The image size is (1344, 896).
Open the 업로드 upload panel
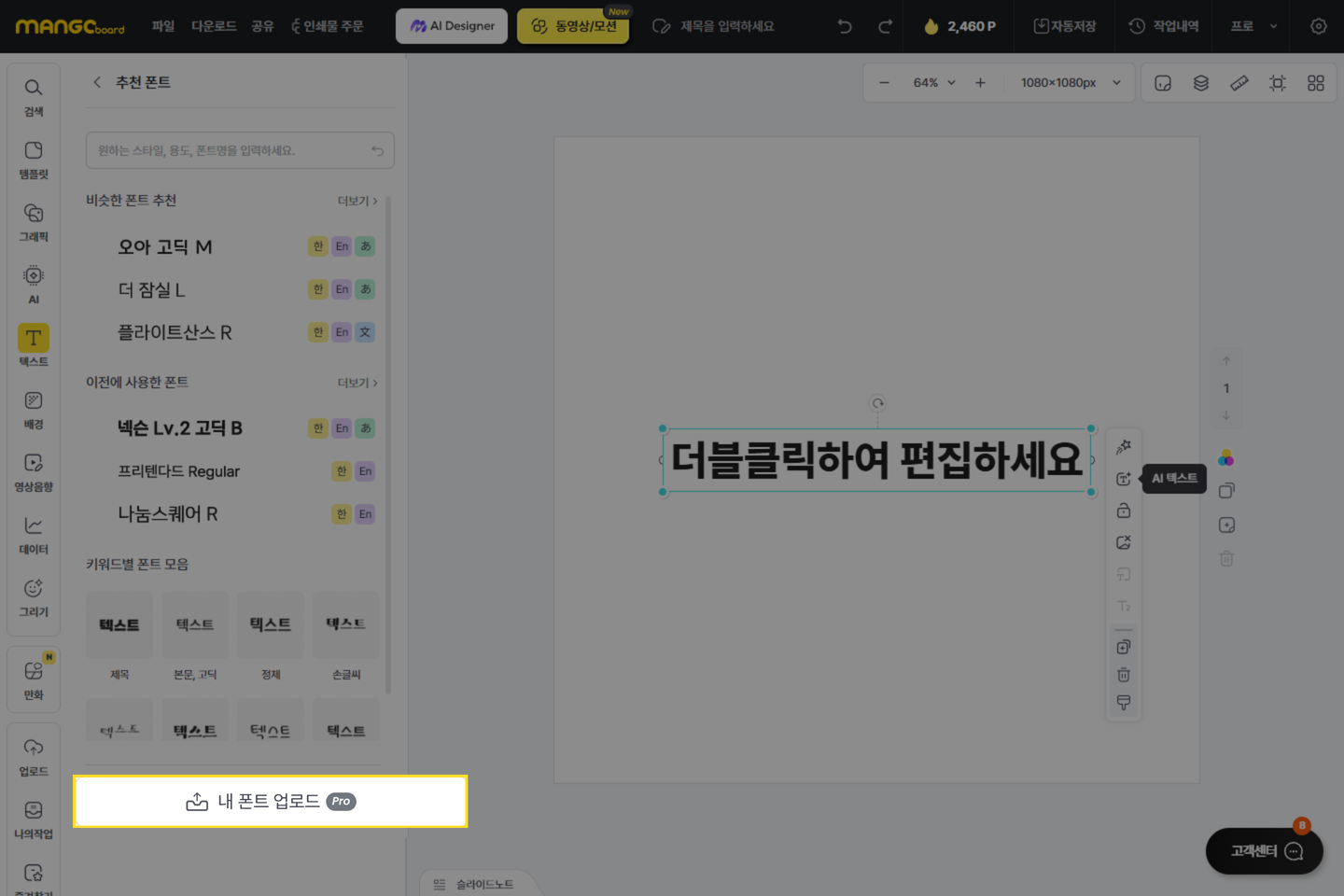(x=34, y=757)
